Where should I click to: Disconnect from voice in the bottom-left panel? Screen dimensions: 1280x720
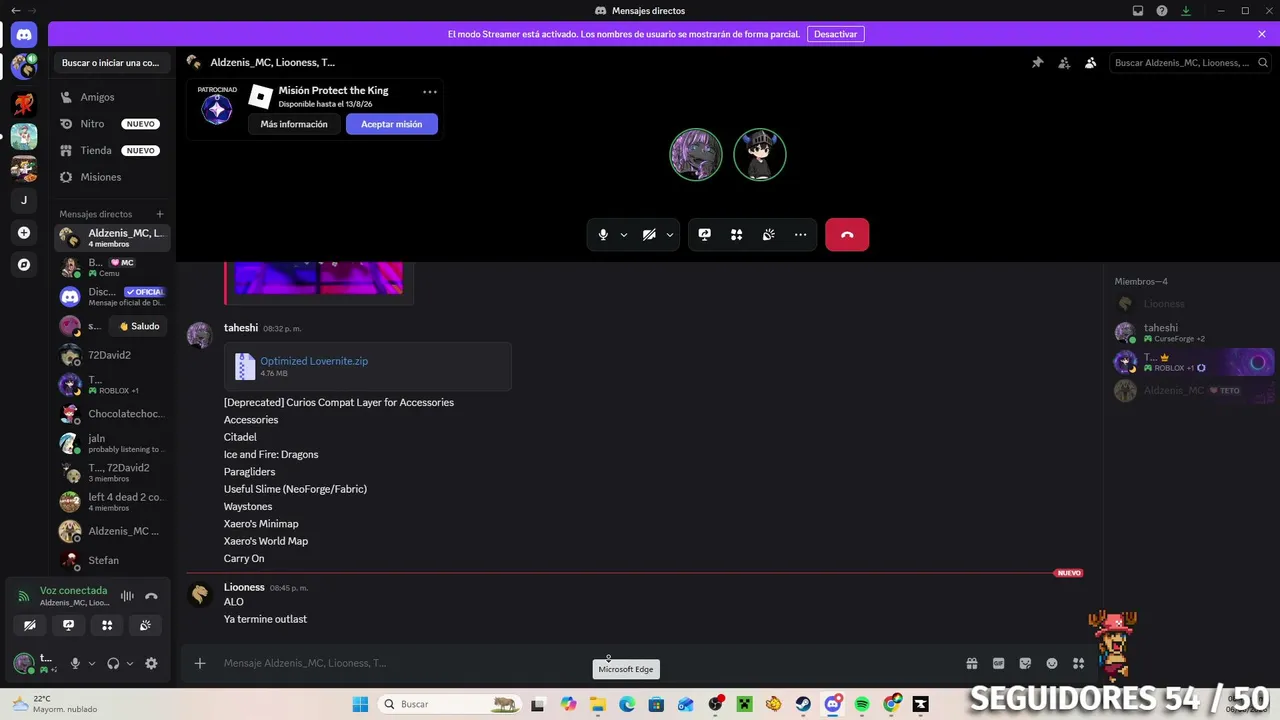151,596
